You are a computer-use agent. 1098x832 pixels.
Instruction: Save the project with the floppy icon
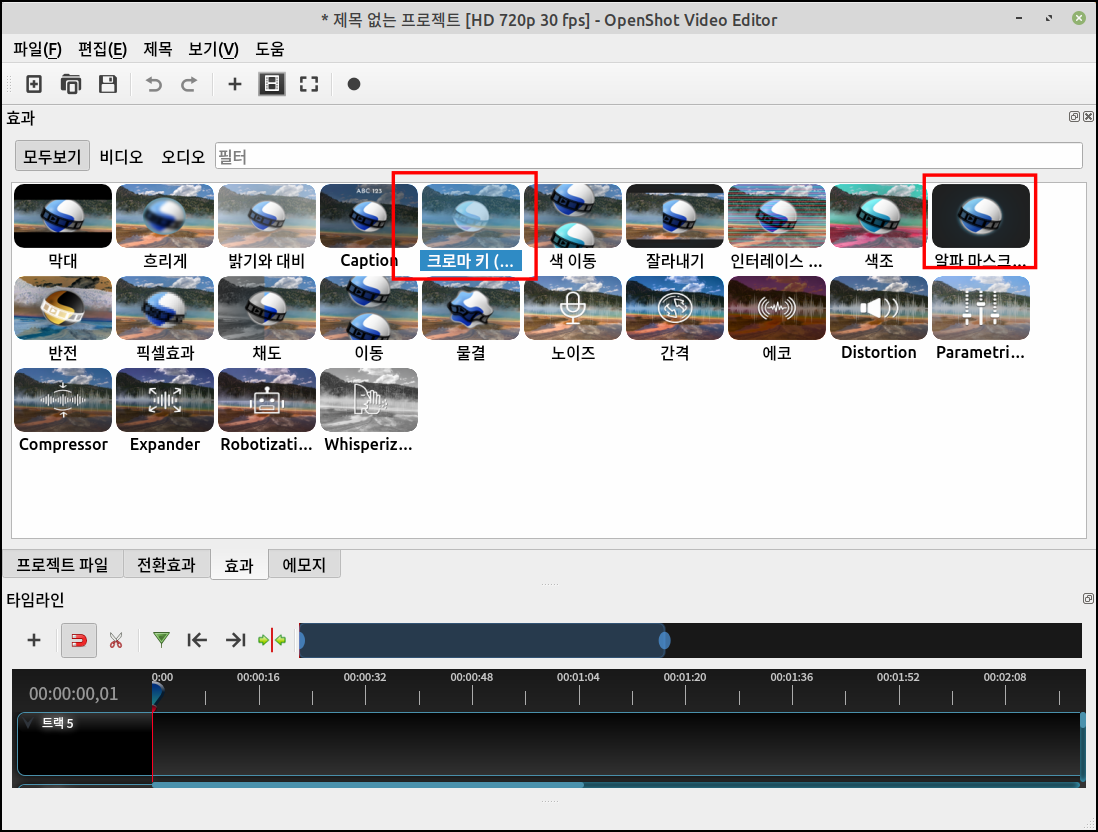point(108,84)
